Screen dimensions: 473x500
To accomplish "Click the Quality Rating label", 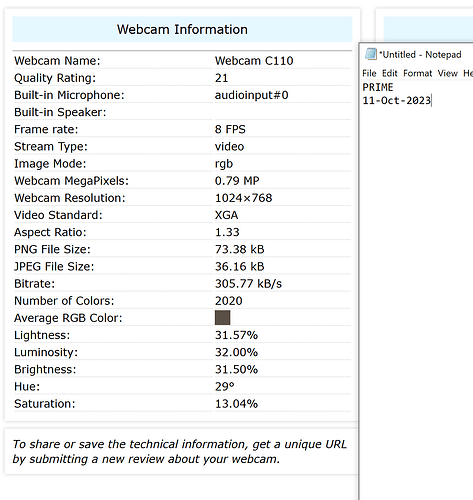I will pos(55,78).
